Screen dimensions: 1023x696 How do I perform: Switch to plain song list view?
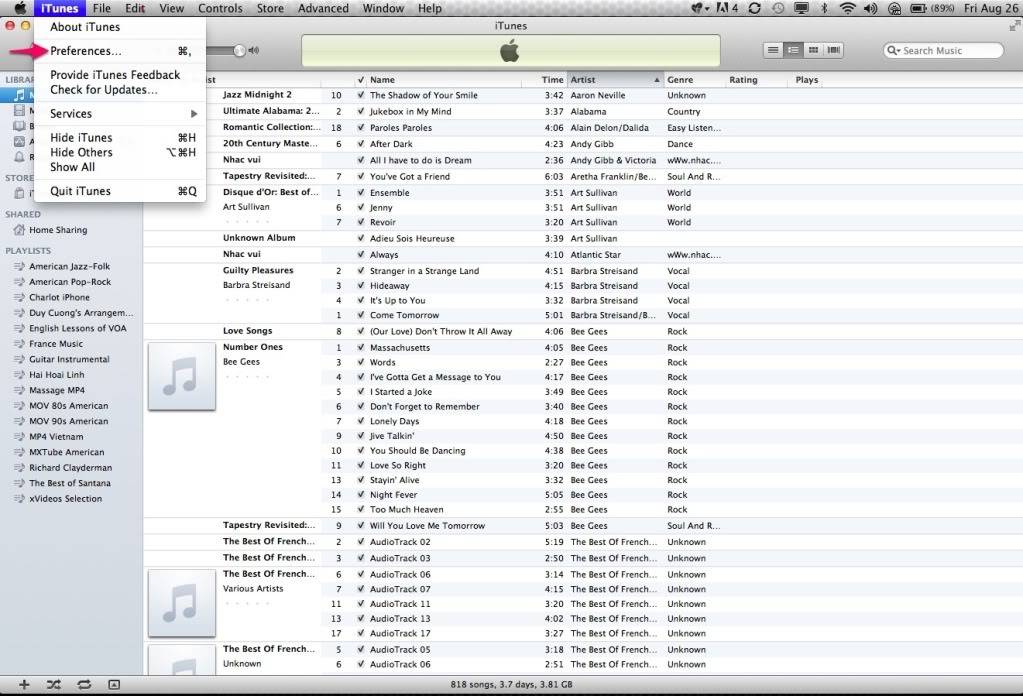click(773, 50)
